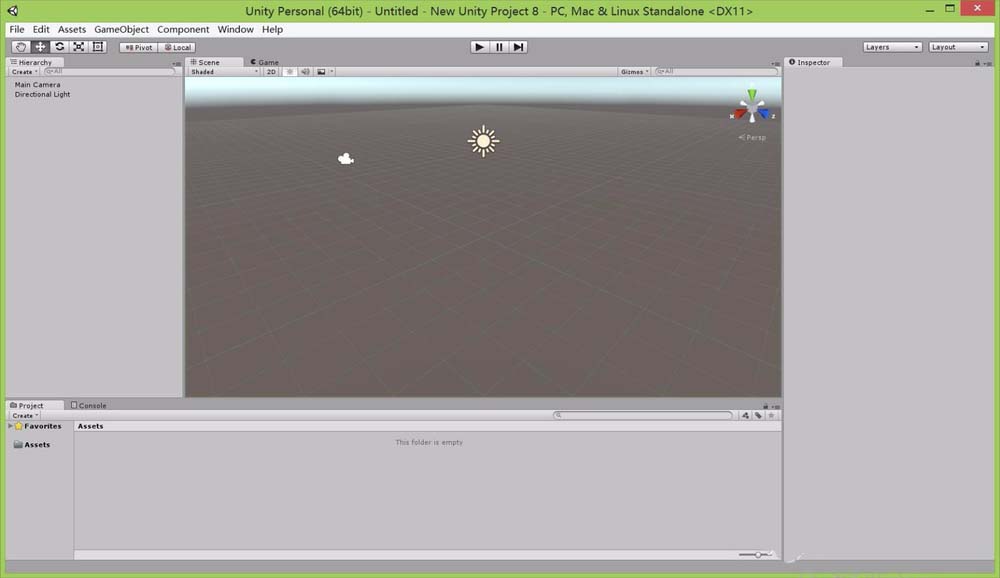Expand the Favorites tree
The height and width of the screenshot is (578, 1000).
[x=10, y=426]
